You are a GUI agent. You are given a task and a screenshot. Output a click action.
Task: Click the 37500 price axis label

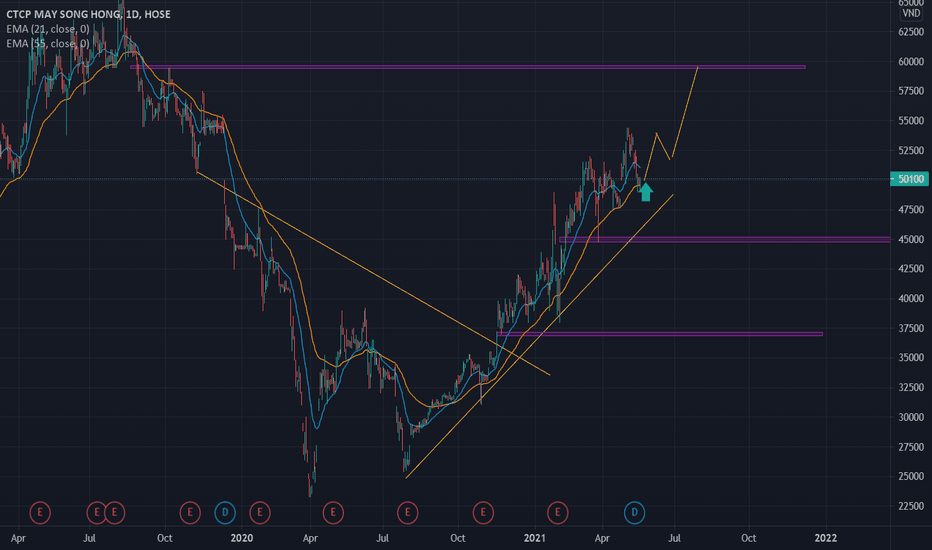[x=911, y=328]
